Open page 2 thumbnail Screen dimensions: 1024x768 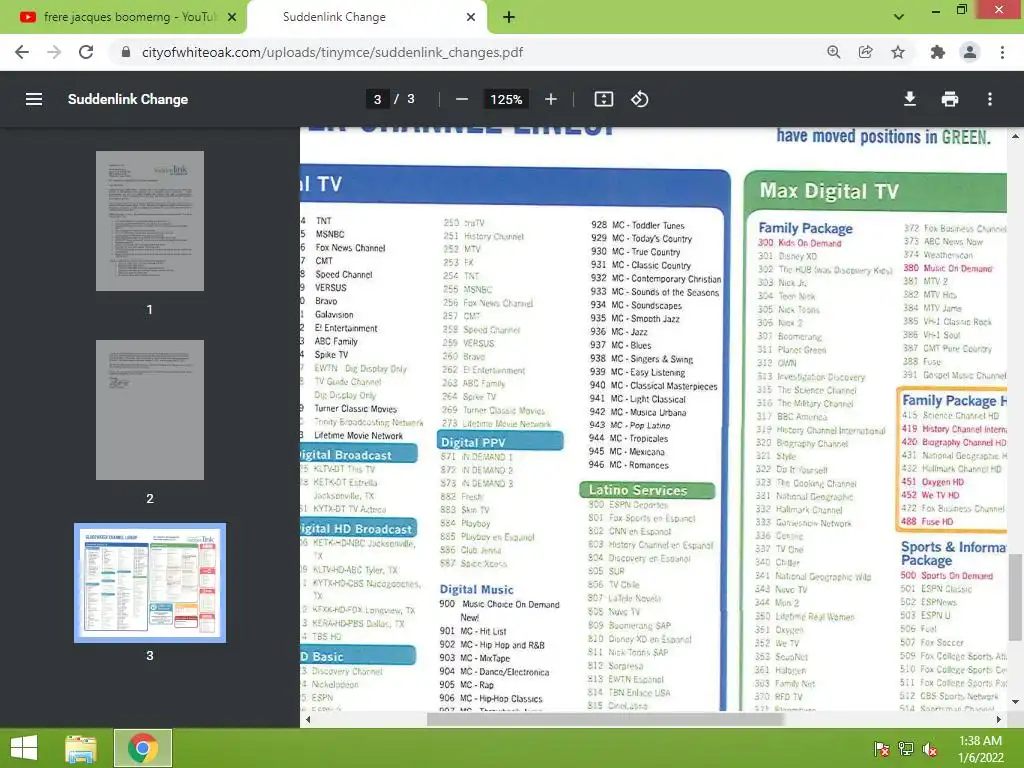150,409
